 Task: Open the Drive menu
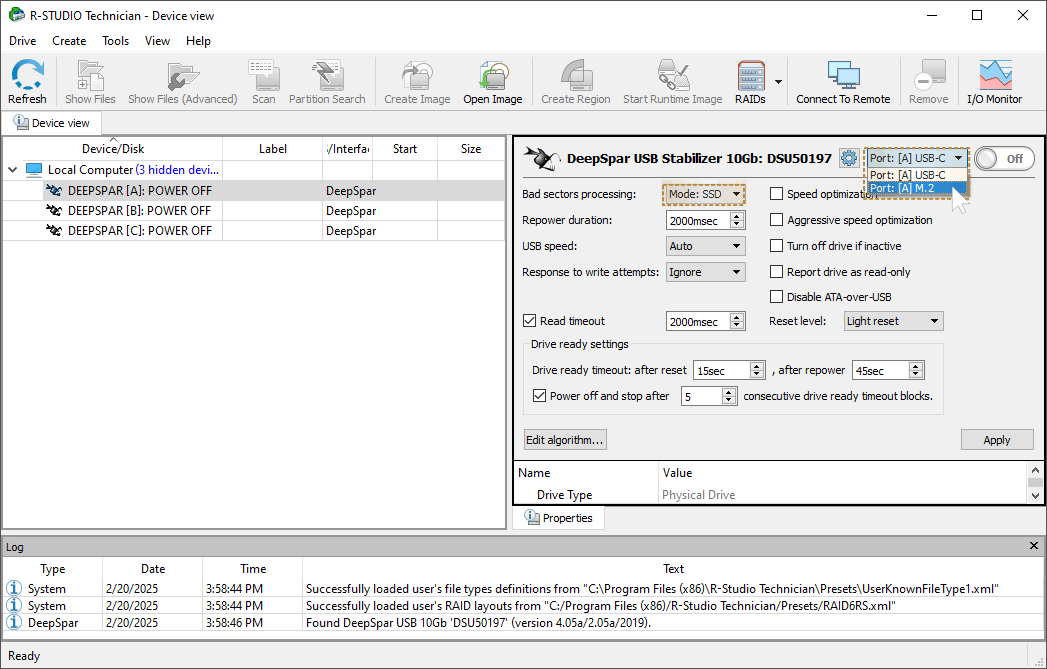click(23, 41)
